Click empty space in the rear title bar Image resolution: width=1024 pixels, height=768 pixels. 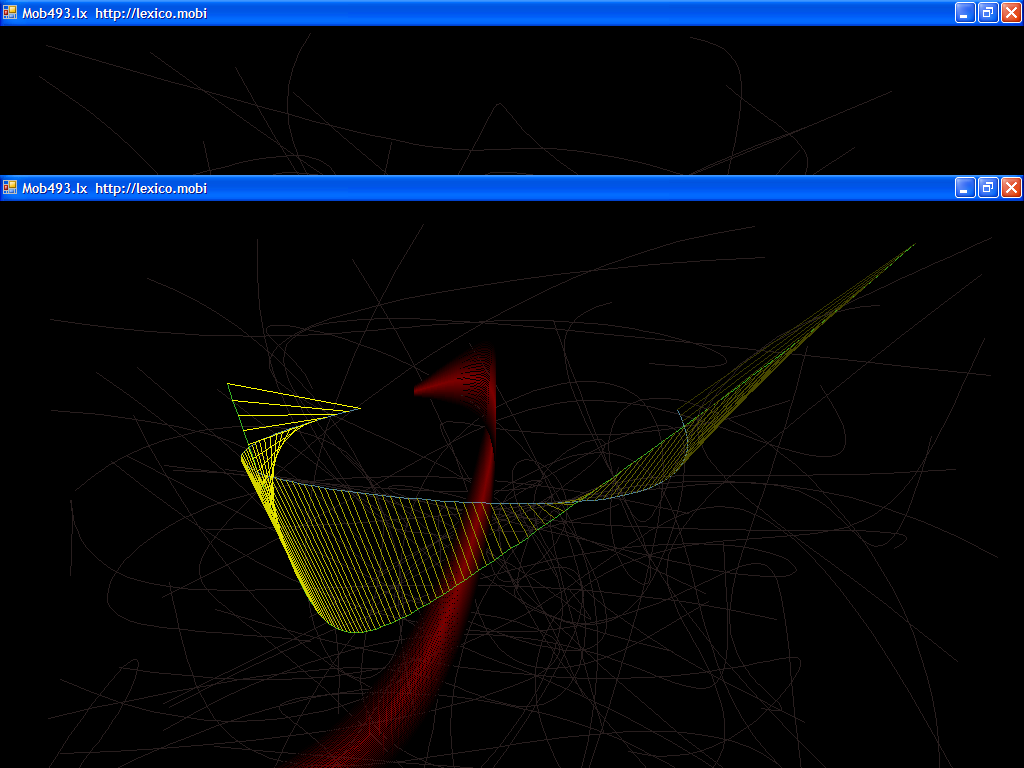(x=580, y=14)
